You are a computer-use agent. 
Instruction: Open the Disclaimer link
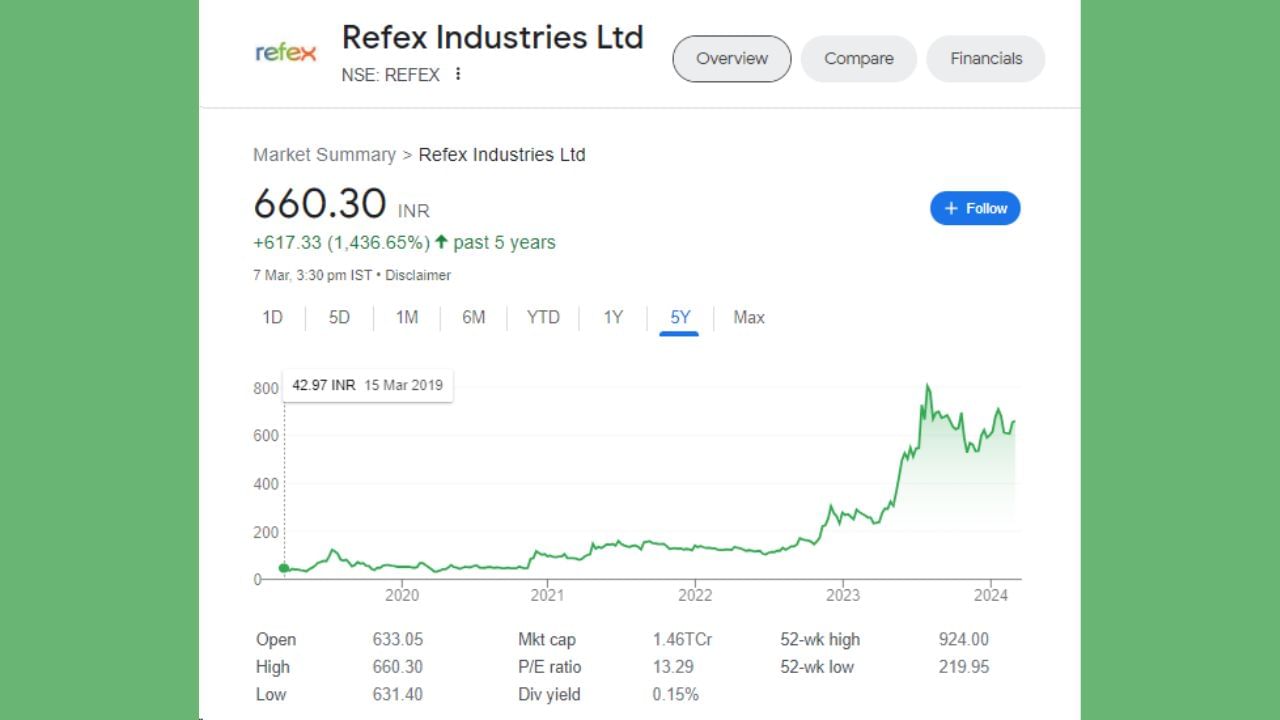point(418,275)
